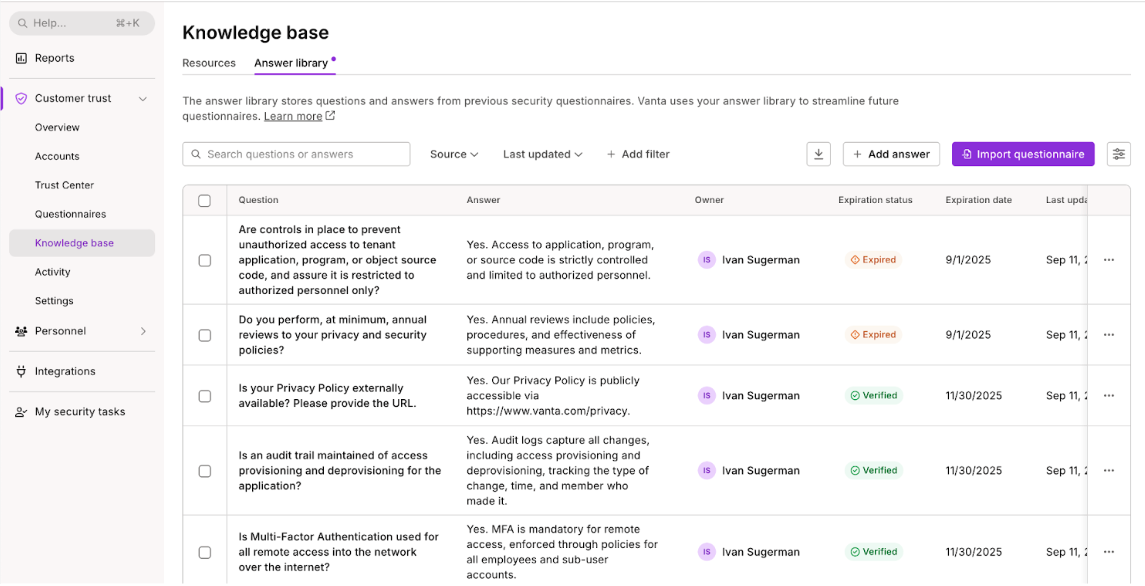Open the Last updated filter dropdown

click(542, 154)
